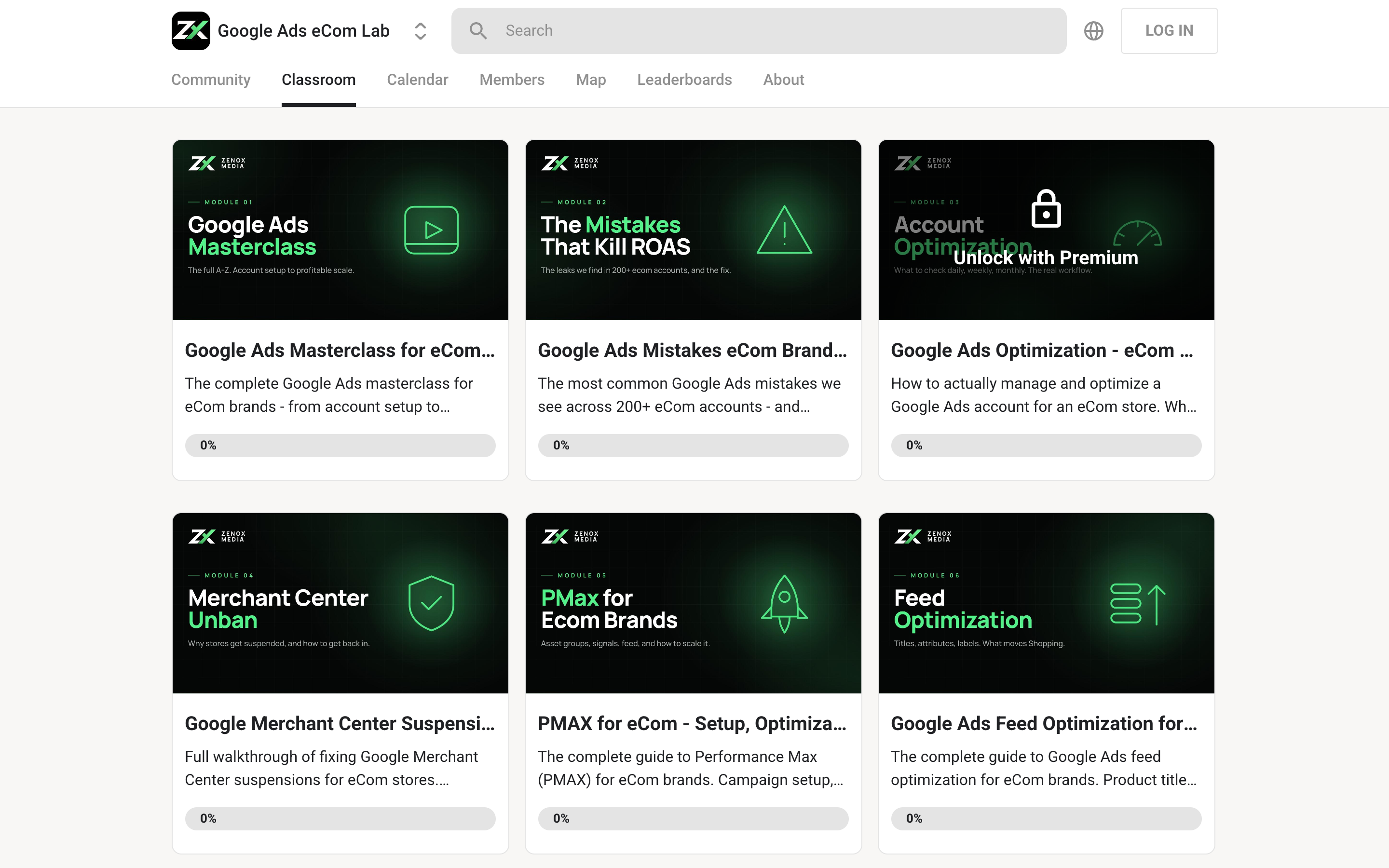Click the lock icon on Account Optimization
This screenshot has width=1389, height=868.
point(1046,208)
